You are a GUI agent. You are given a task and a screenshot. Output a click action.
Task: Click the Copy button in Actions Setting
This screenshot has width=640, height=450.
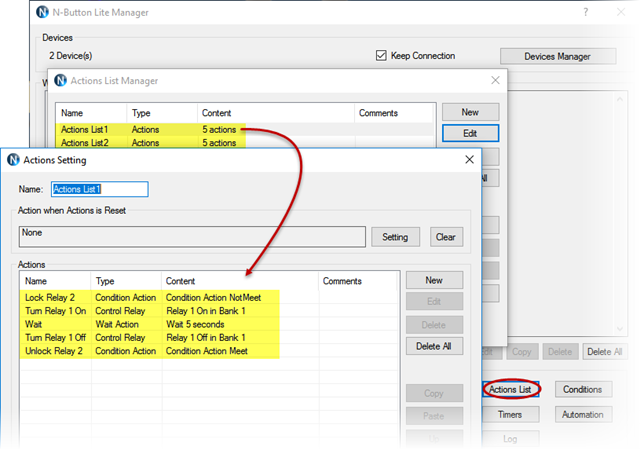(x=434, y=393)
